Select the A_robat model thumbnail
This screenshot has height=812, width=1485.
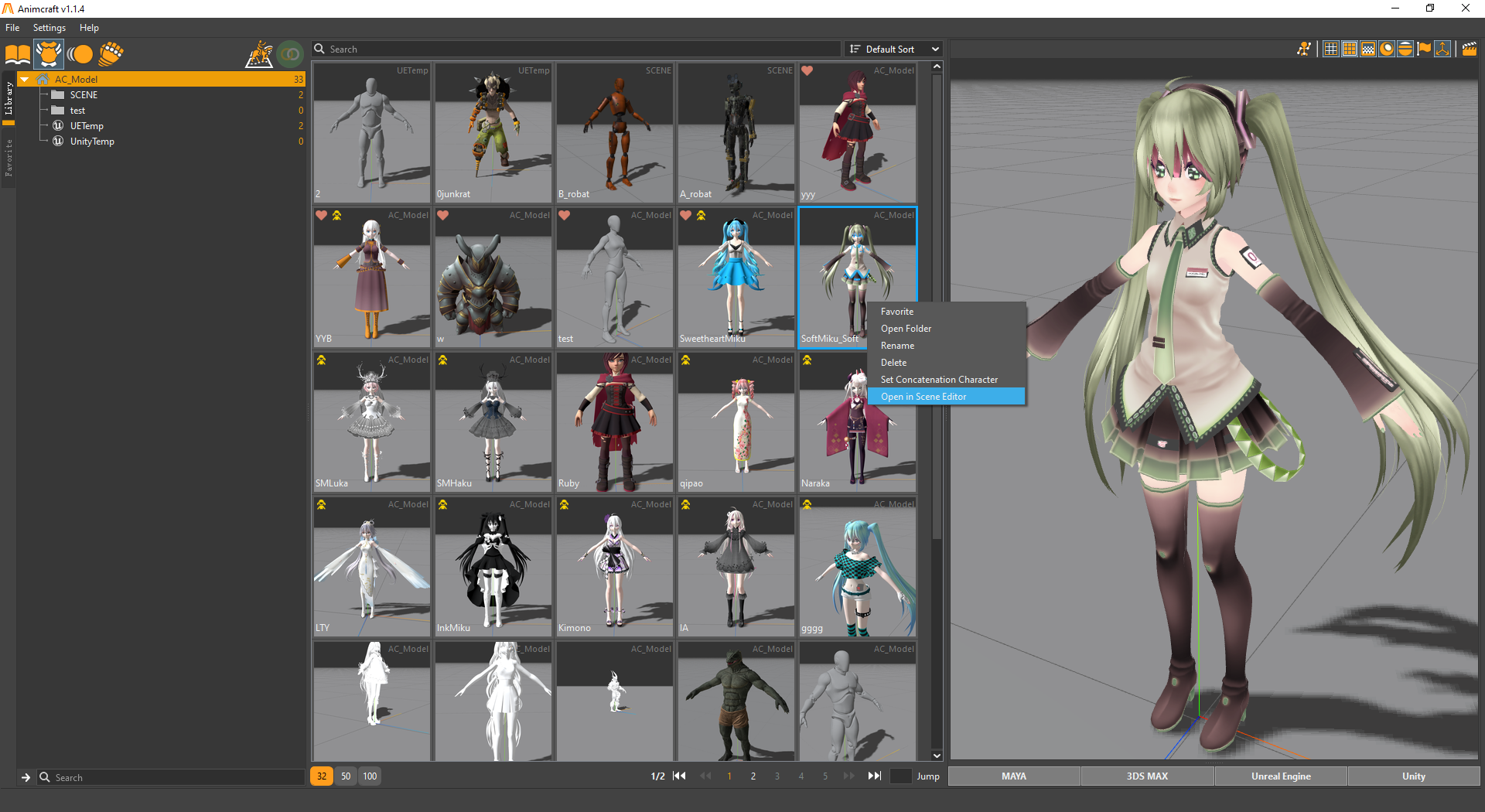pos(736,133)
